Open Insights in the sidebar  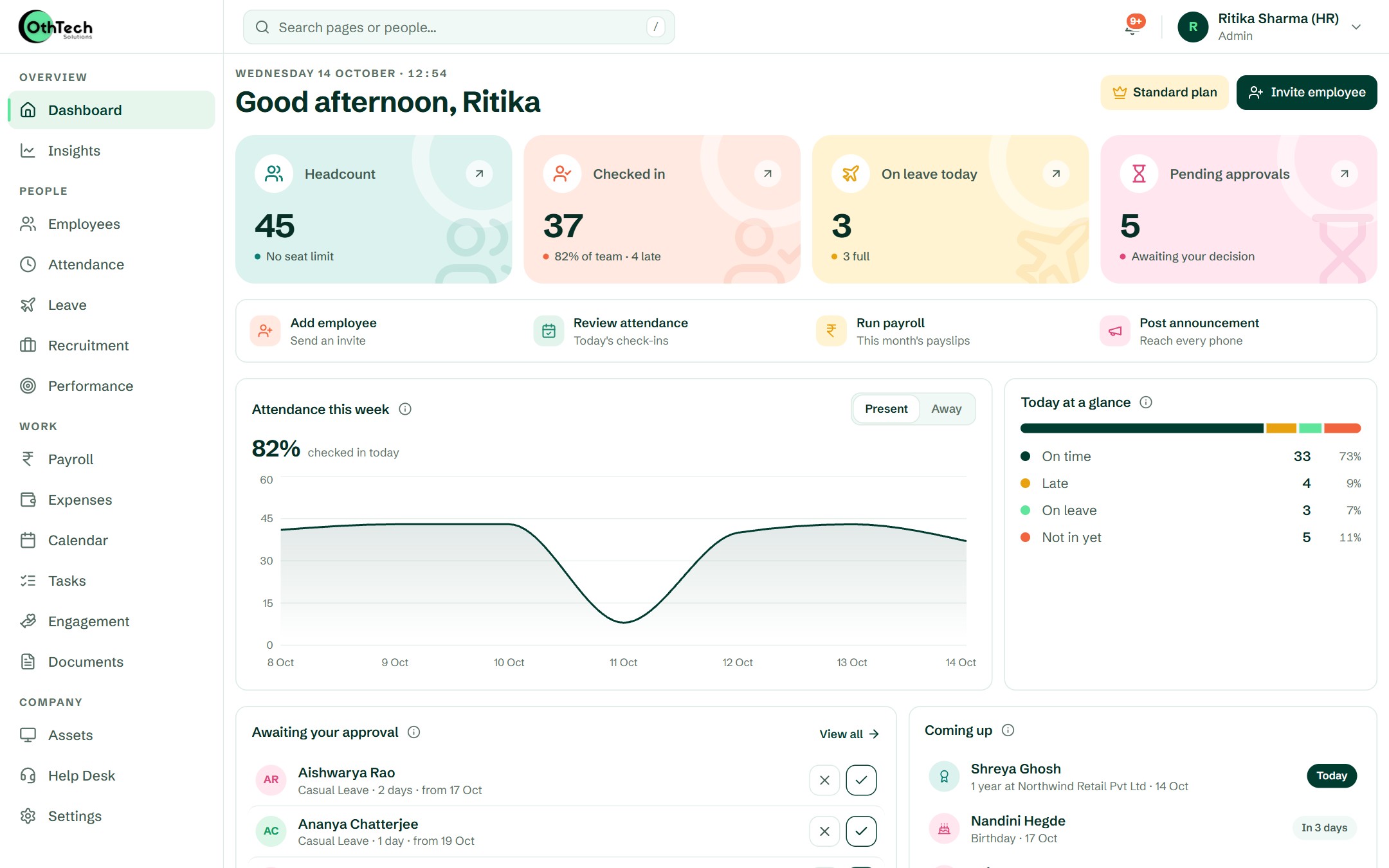pyautogui.click(x=111, y=150)
